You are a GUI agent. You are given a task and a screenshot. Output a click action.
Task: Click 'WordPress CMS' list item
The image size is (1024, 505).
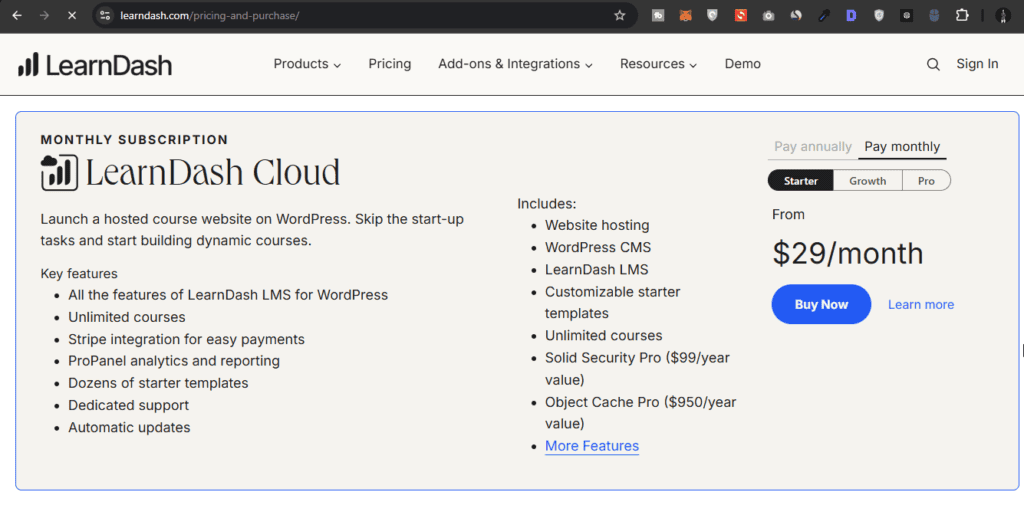pyautogui.click(x=598, y=248)
